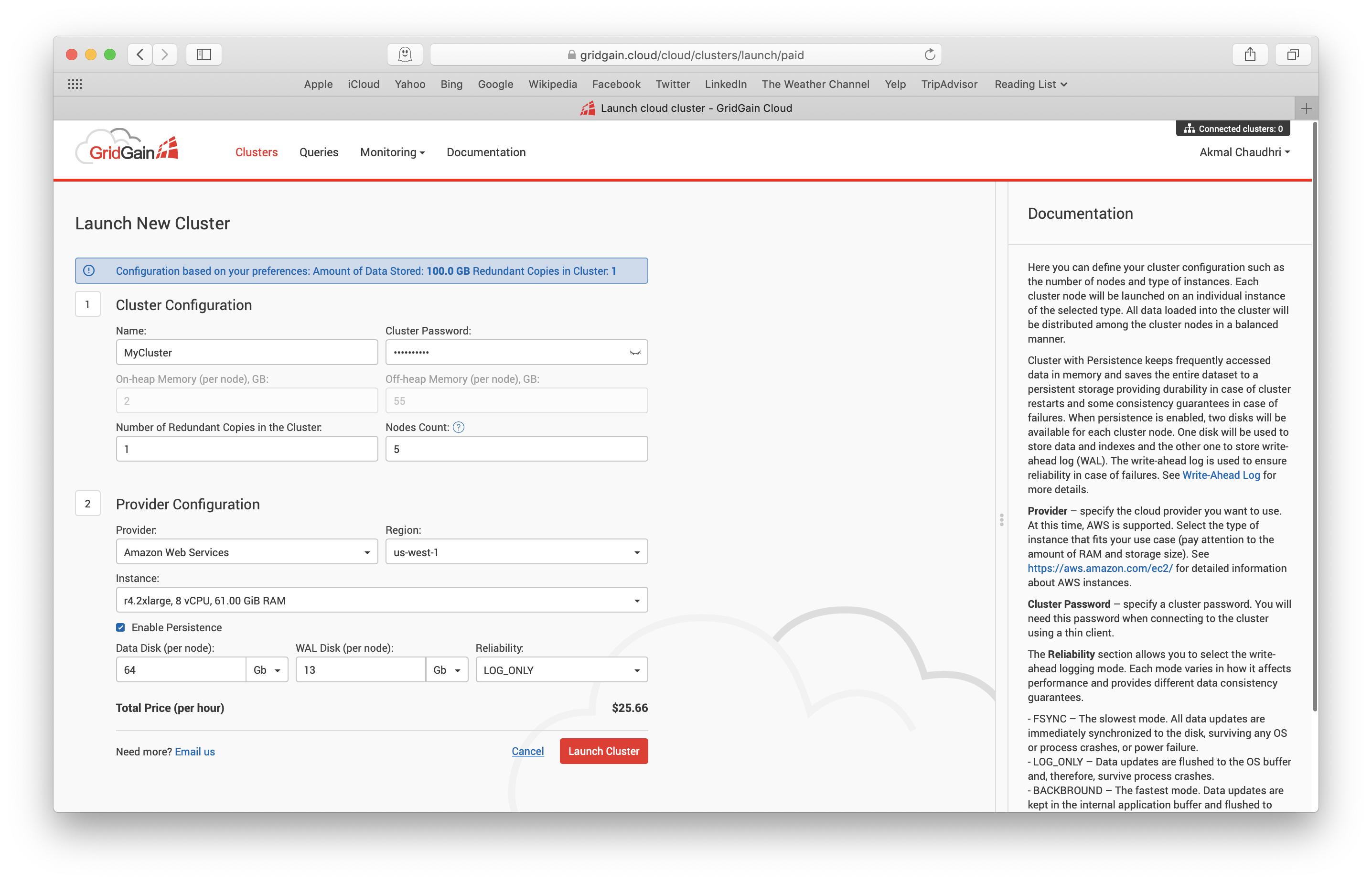
Task: Add a new tab with plus icon
Action: point(1306,108)
